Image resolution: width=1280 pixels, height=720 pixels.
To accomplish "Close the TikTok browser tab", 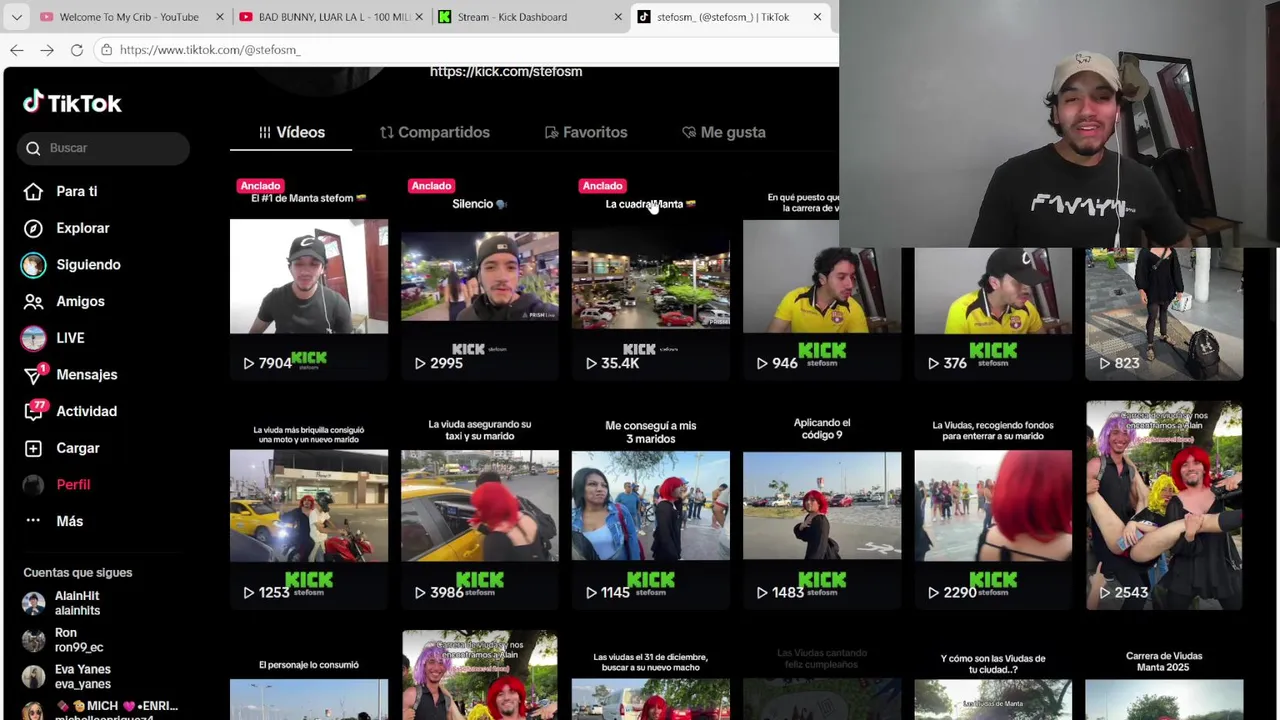I will coord(817,17).
